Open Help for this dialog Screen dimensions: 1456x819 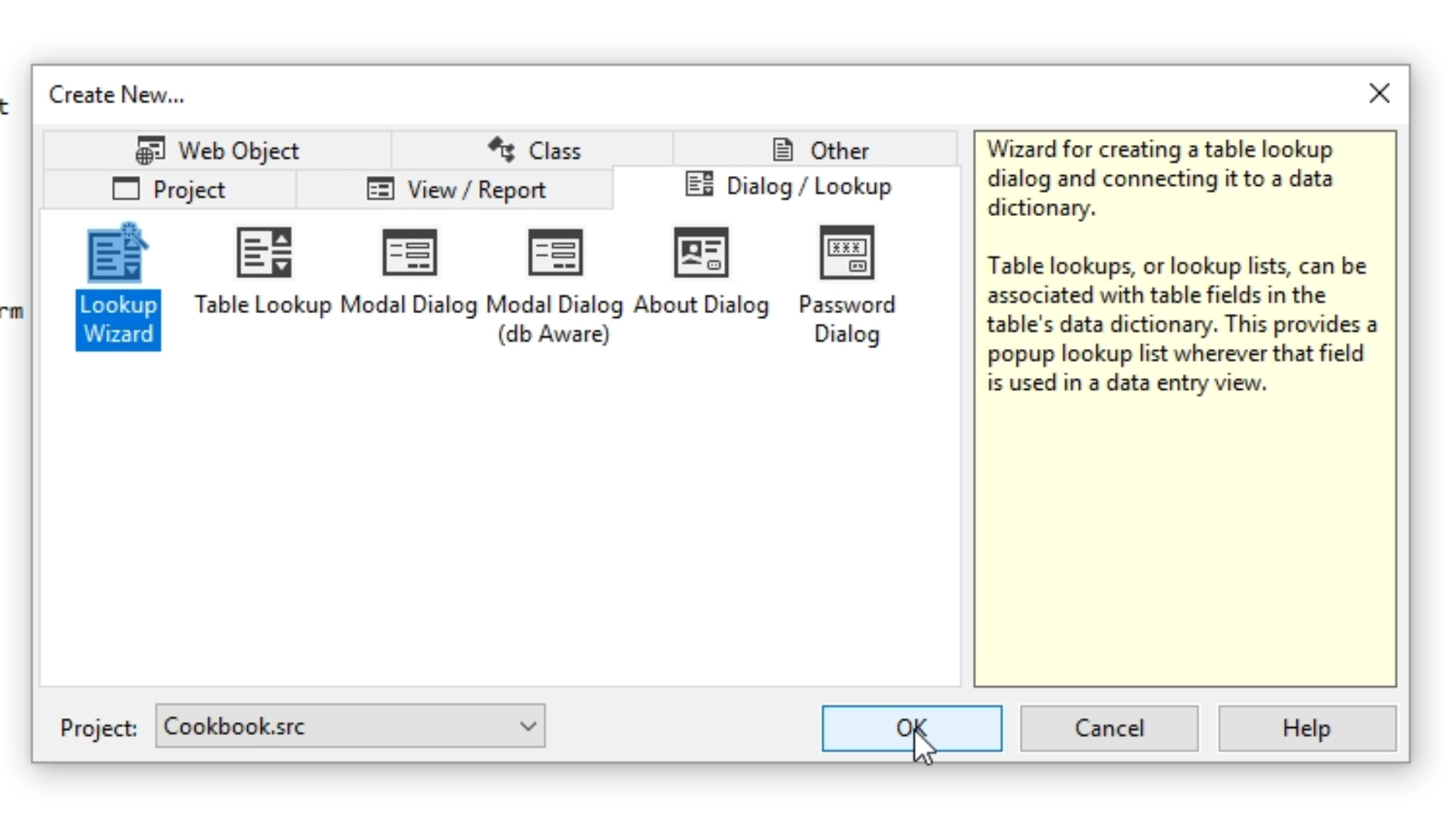pos(1306,729)
